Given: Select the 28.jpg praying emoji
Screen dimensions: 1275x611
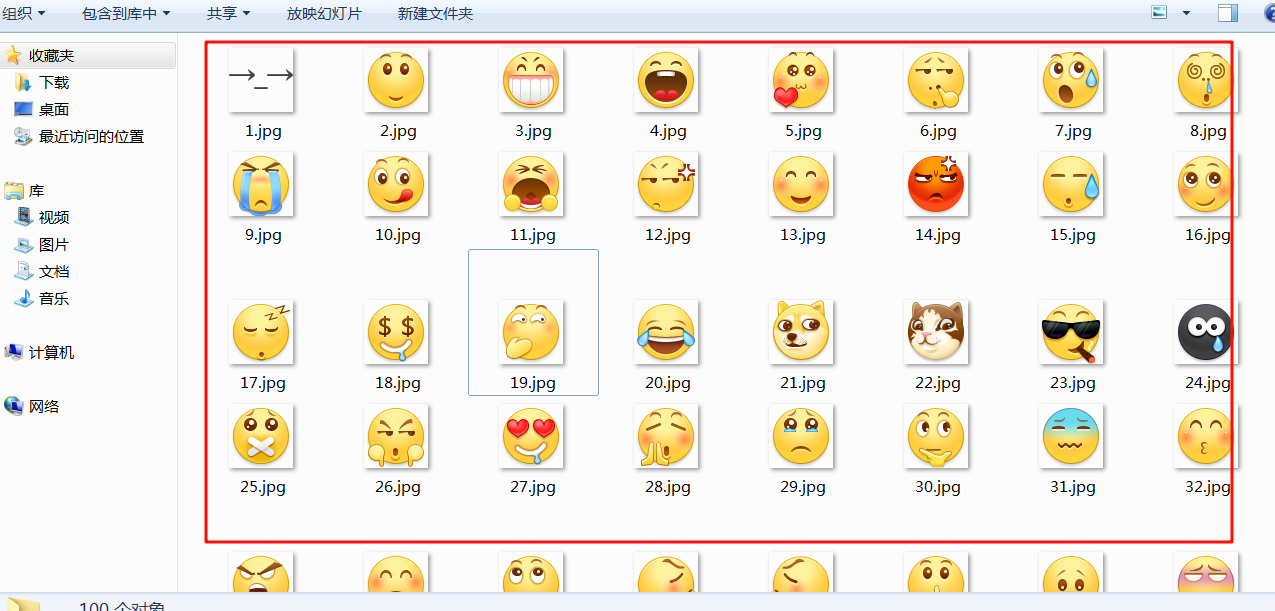Looking at the screenshot, I should [666, 436].
